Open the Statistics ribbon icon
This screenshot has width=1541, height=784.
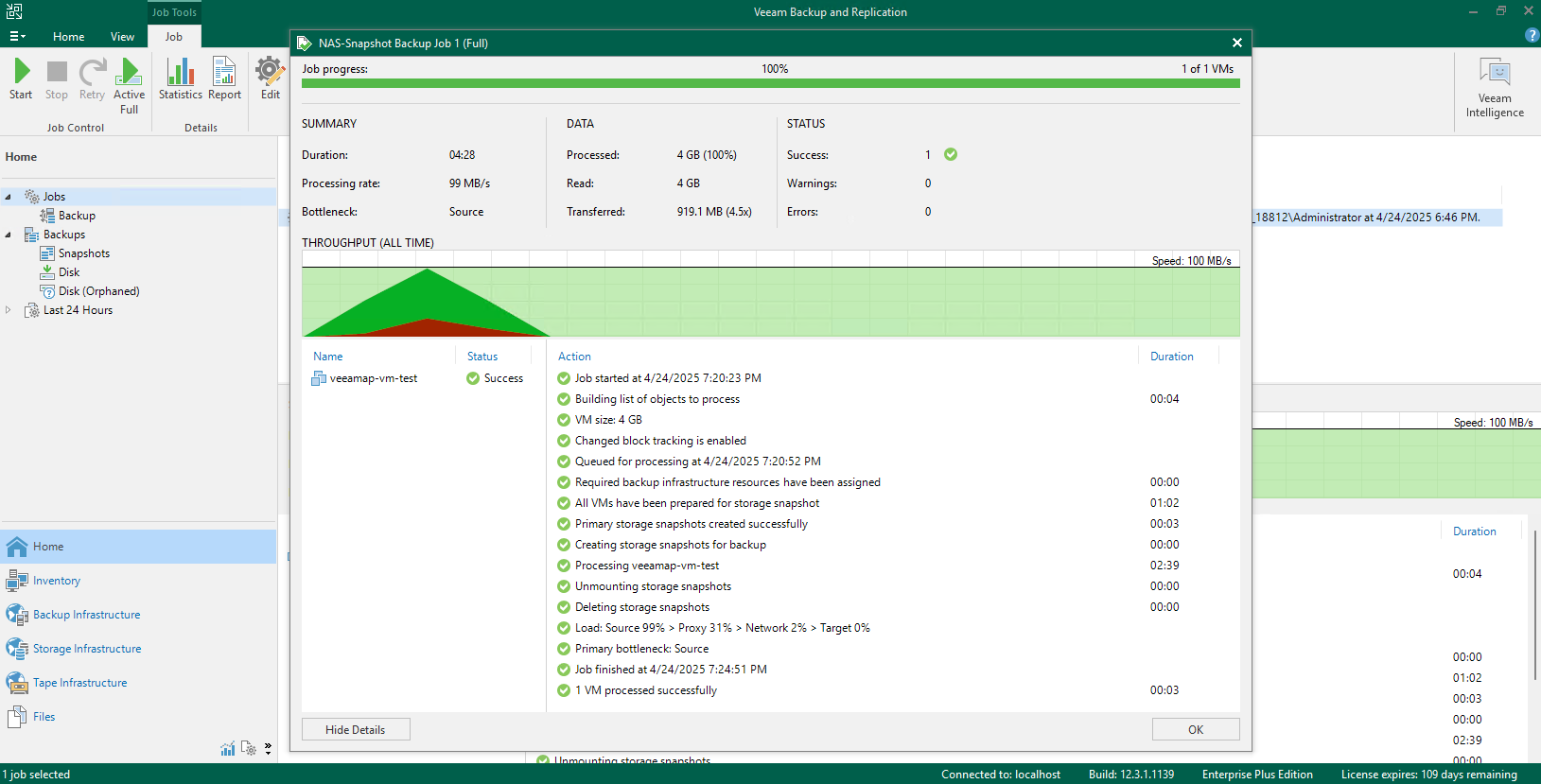tap(180, 78)
